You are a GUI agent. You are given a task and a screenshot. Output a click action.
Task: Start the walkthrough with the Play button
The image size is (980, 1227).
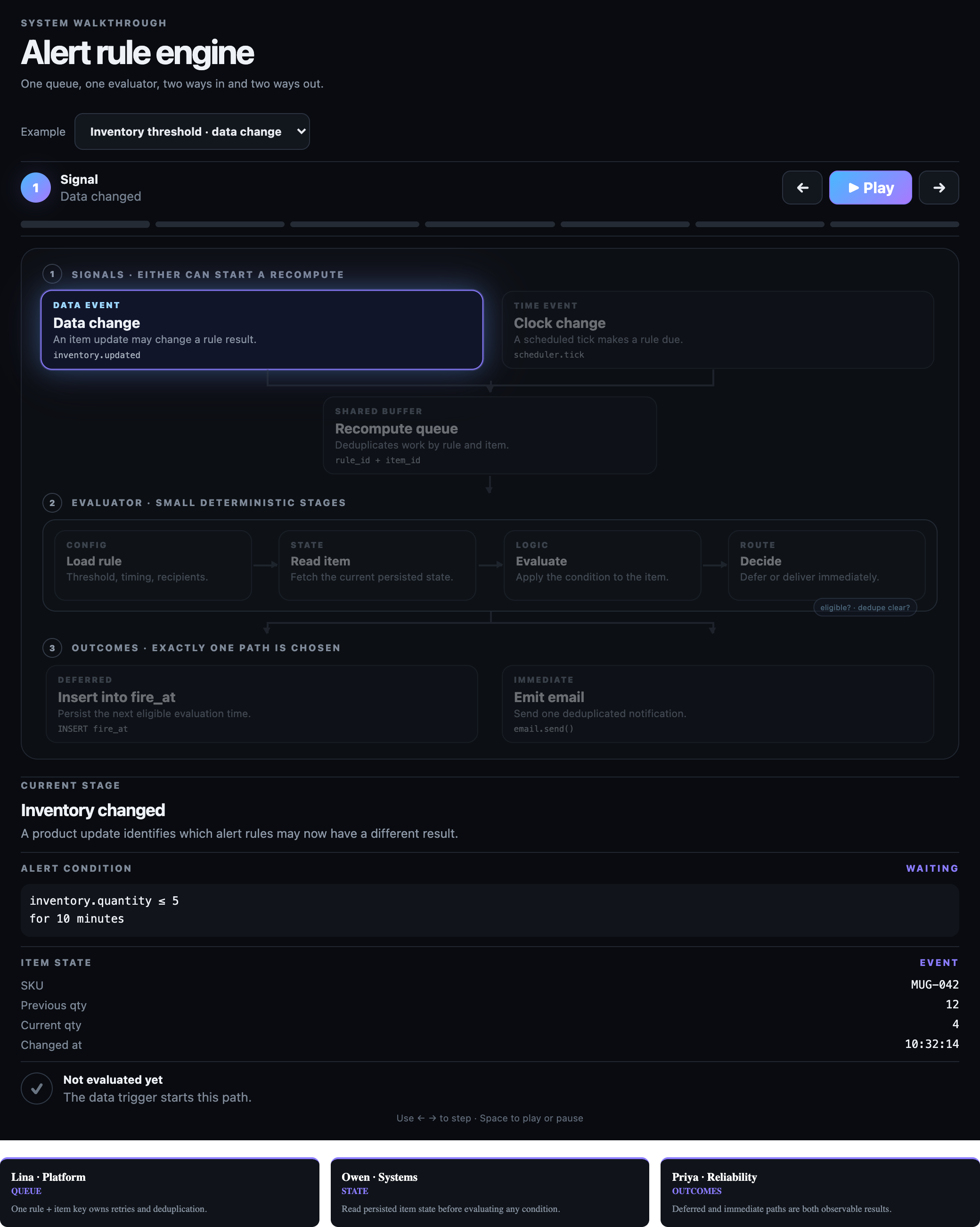[x=870, y=187]
